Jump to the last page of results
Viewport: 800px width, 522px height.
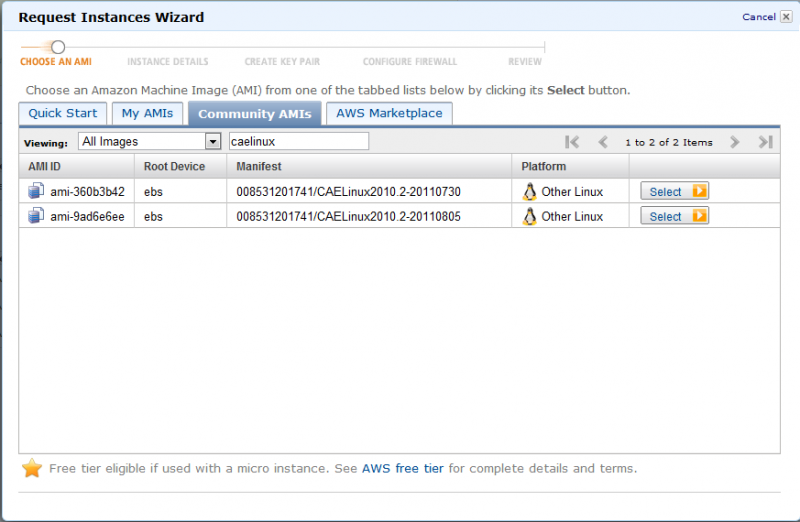(765, 142)
